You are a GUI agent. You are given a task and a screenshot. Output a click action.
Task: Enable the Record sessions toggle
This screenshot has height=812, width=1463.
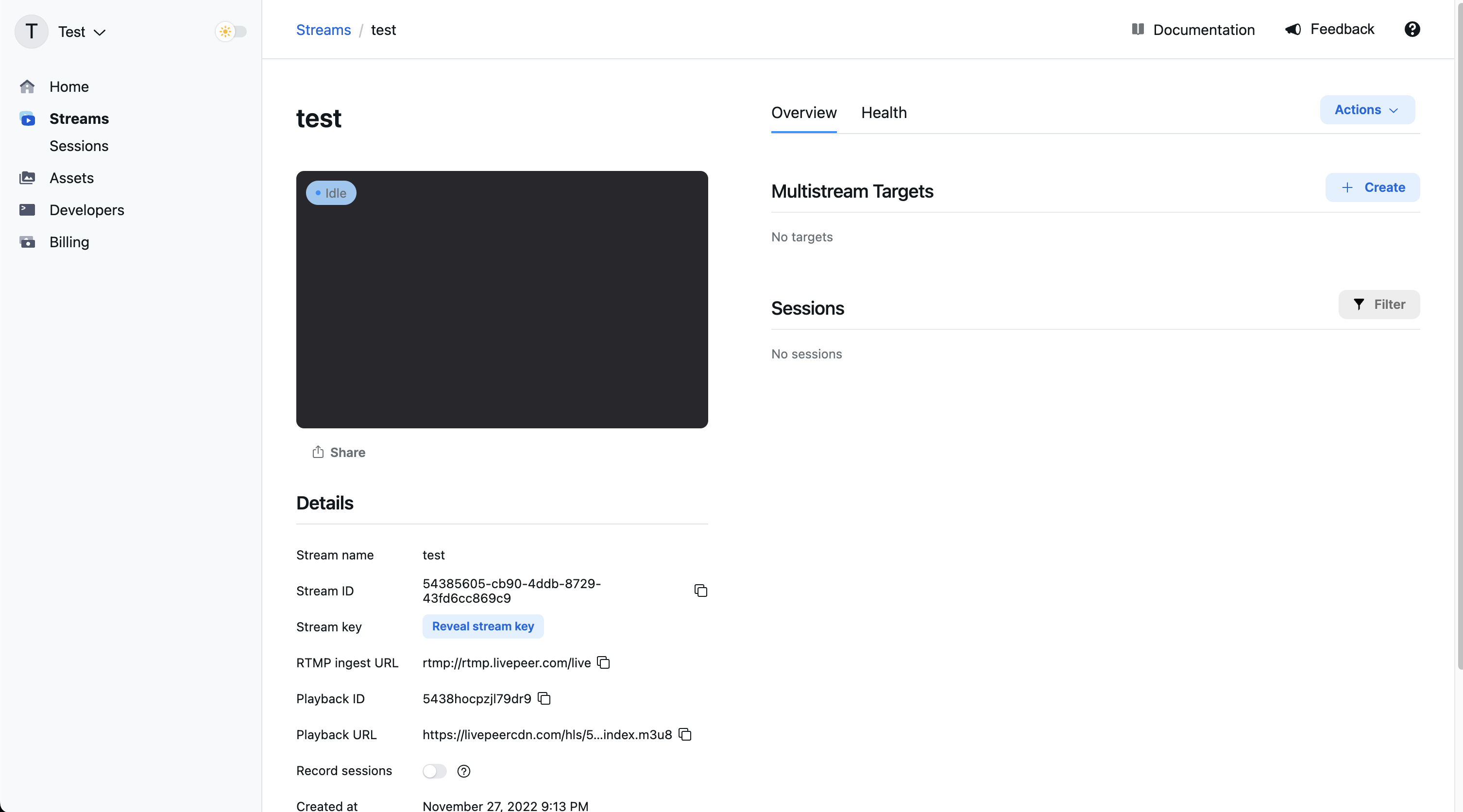(x=434, y=771)
